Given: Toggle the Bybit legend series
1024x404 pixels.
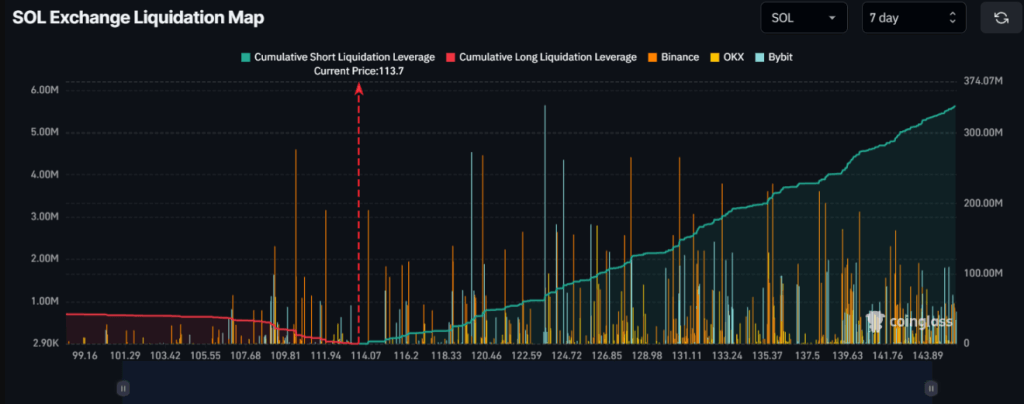Looking at the screenshot, I should [773, 57].
